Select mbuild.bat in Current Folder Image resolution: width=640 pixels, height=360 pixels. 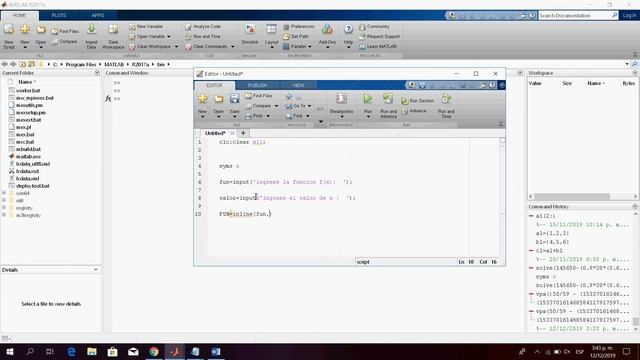(x=28, y=149)
